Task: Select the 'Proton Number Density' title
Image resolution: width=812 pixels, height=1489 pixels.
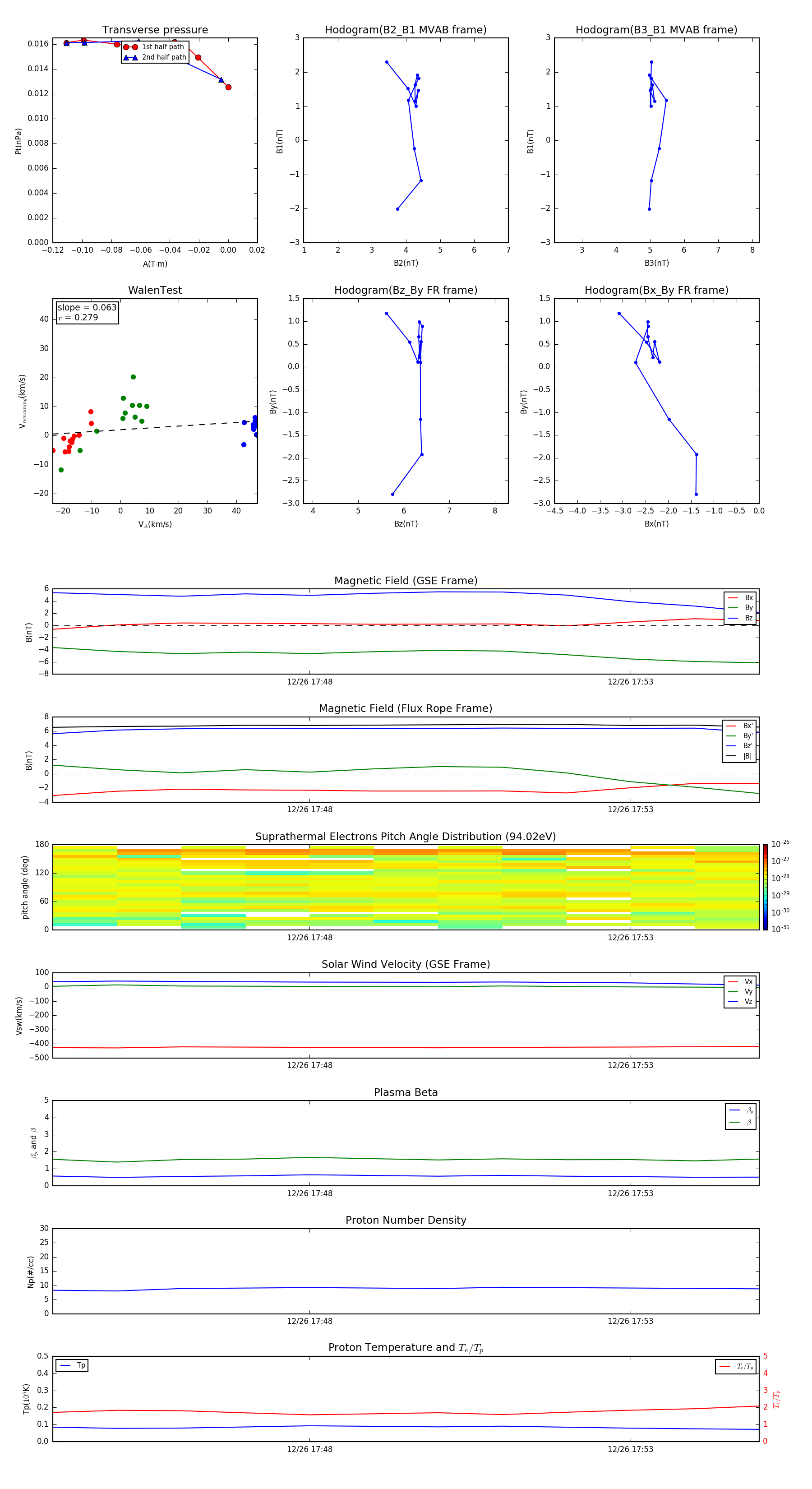Action: pyautogui.click(x=406, y=1220)
